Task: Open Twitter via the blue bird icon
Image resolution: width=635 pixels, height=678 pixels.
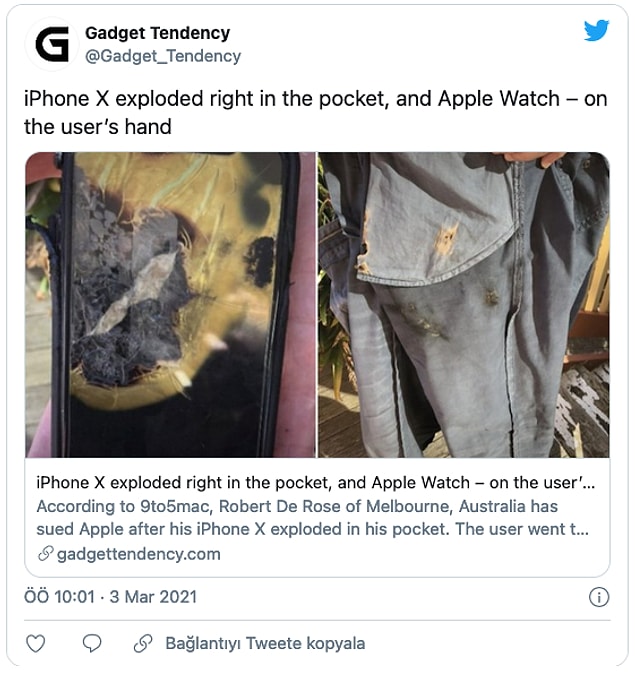Action: pos(597,30)
